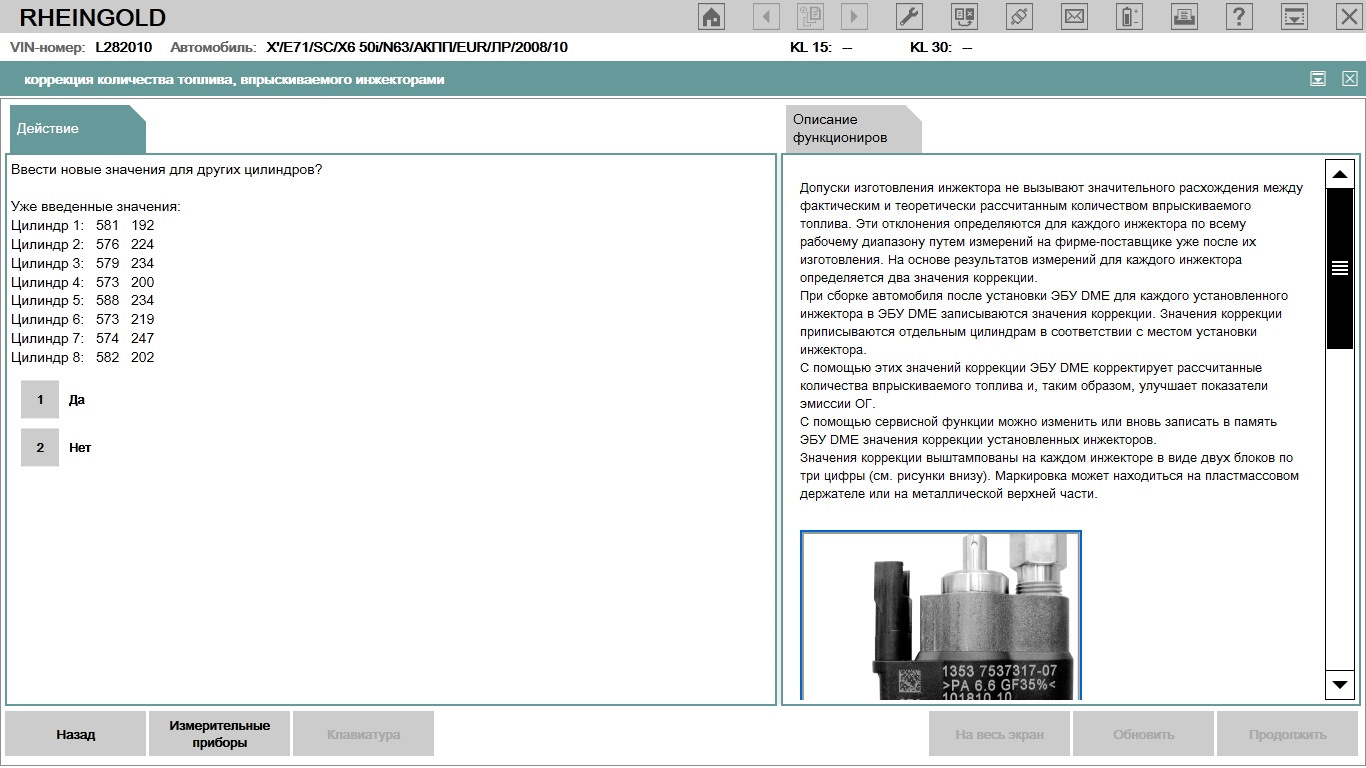Screen dimensions: 1366x768
Task: Click the KL 15 status value
Action: 847,47
